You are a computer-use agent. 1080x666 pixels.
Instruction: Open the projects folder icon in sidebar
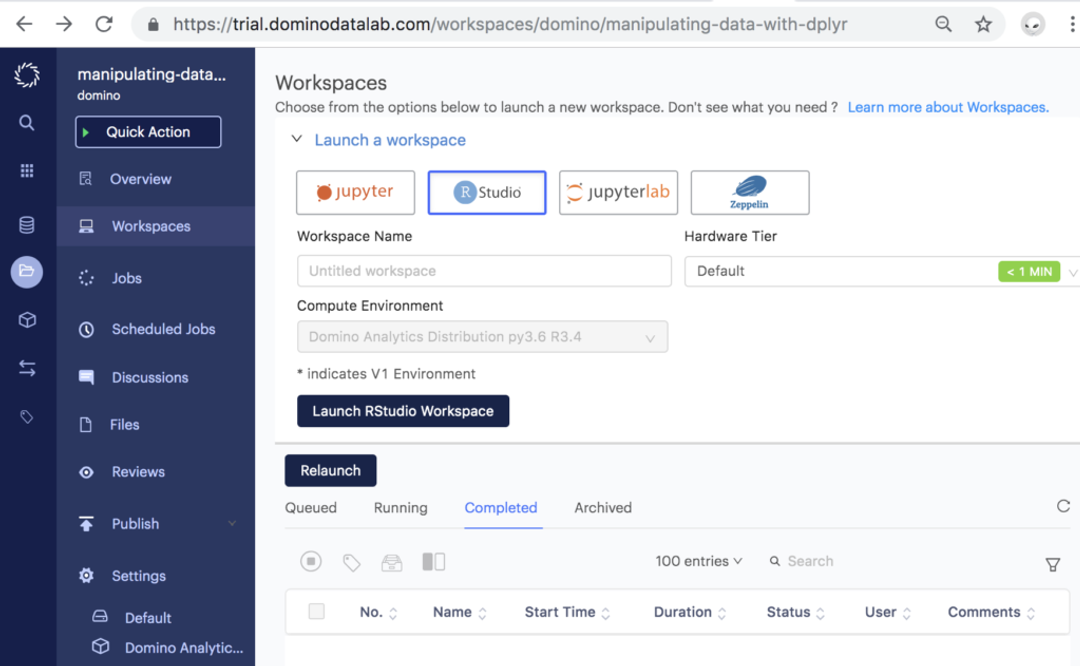pyautogui.click(x=26, y=272)
